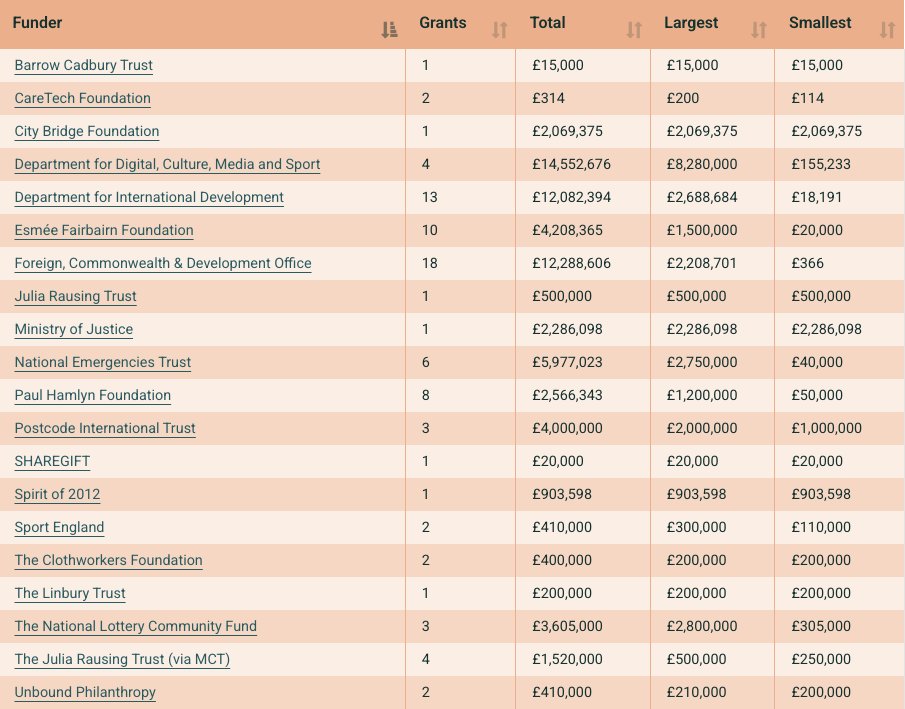Select grants count 18 cell
The height and width of the screenshot is (709, 905).
tap(461, 263)
